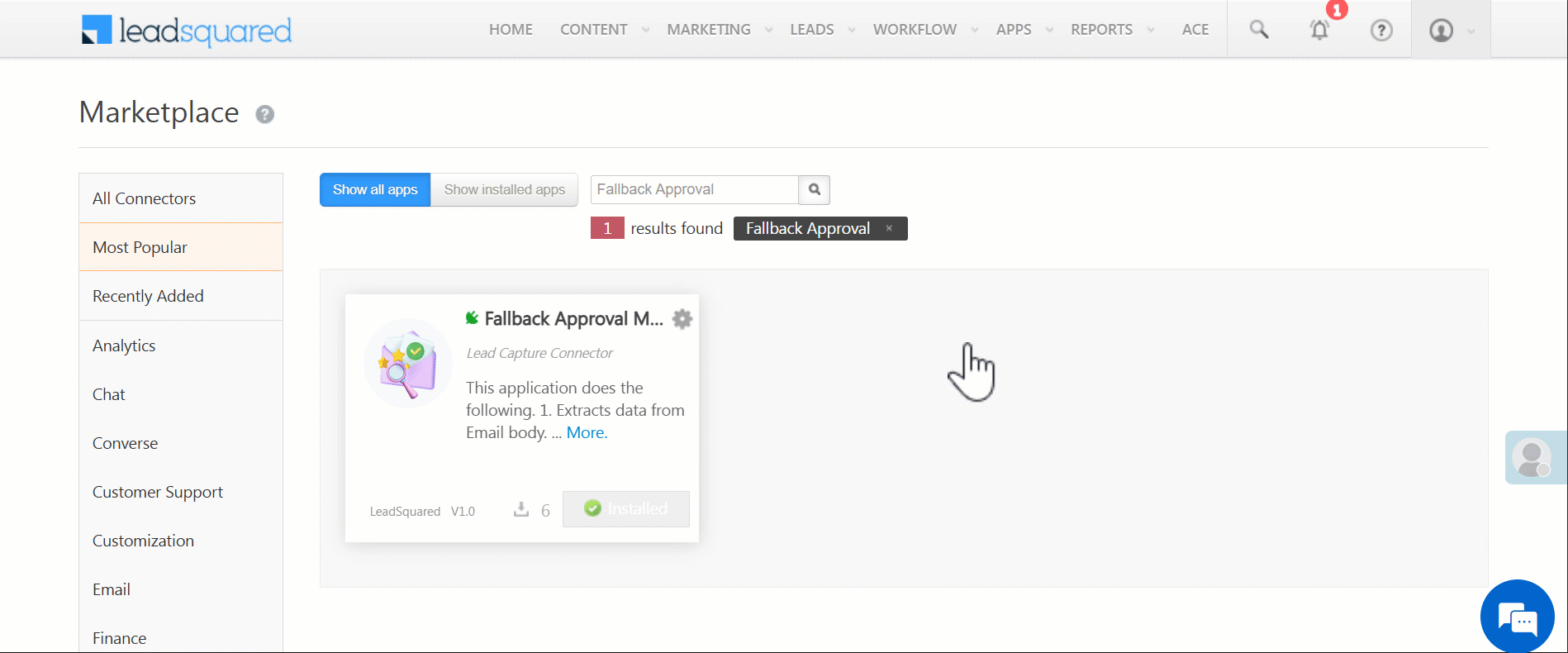This screenshot has height=653, width=1568.
Task: Click the LeadSquared logo
Action: (187, 31)
